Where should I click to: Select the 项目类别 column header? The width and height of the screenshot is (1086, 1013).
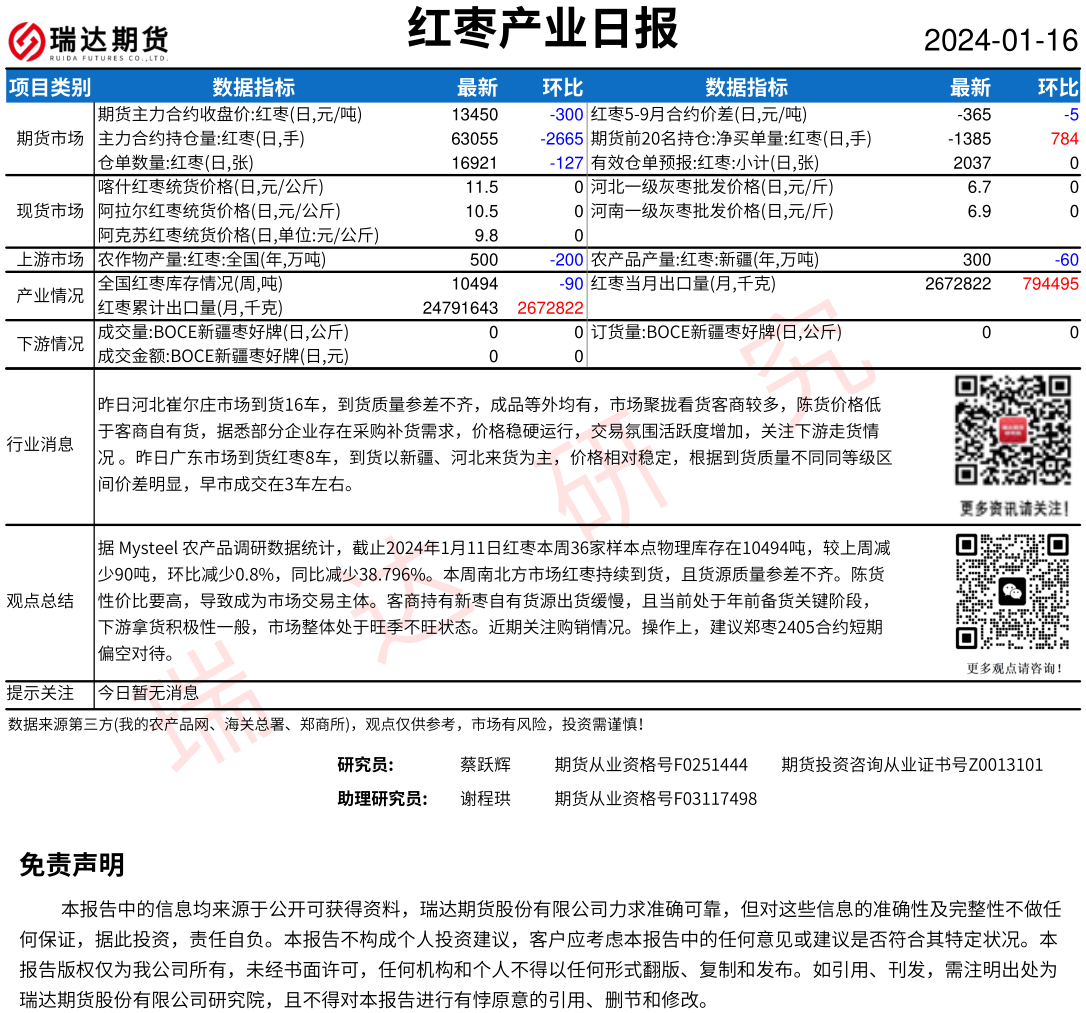click(50, 87)
